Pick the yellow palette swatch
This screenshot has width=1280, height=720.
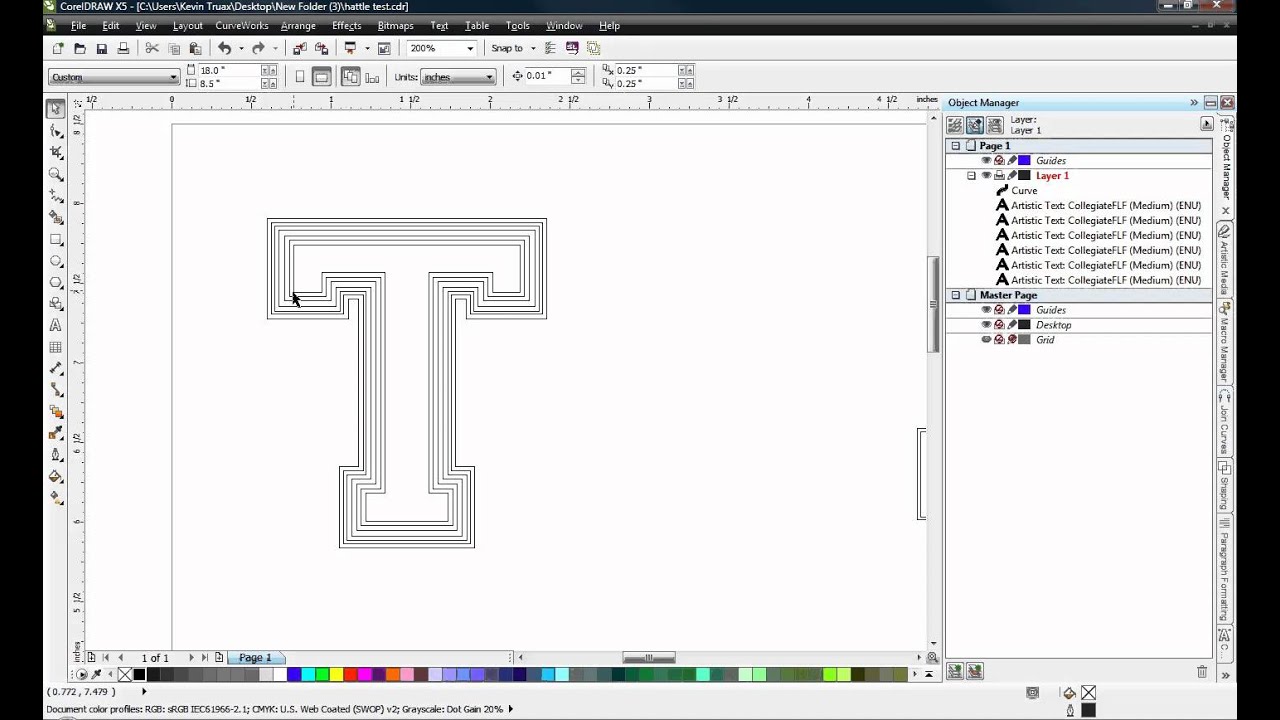[336, 675]
